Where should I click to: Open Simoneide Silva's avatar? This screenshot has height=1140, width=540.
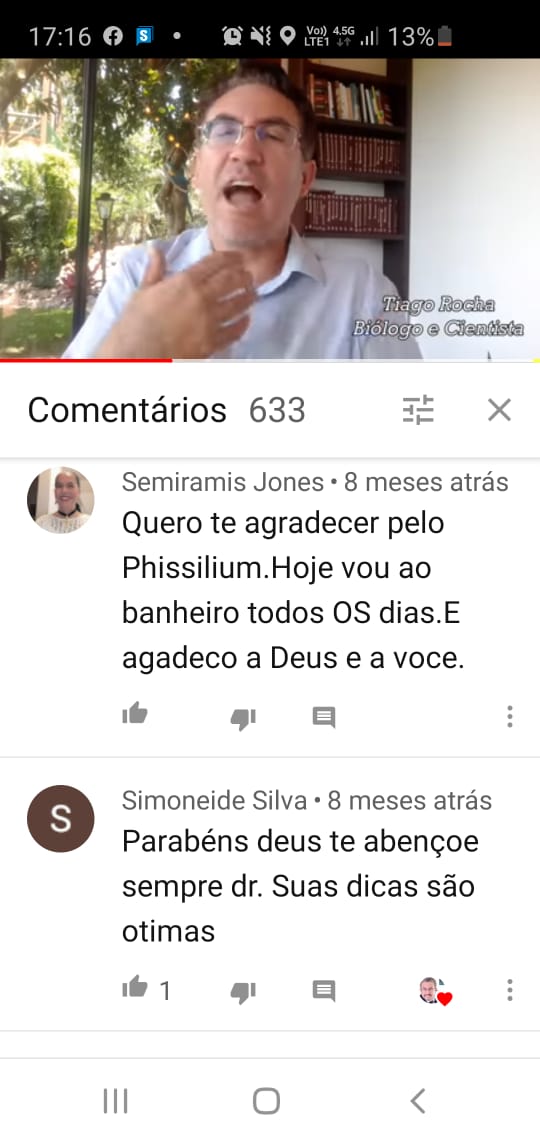coord(60,819)
